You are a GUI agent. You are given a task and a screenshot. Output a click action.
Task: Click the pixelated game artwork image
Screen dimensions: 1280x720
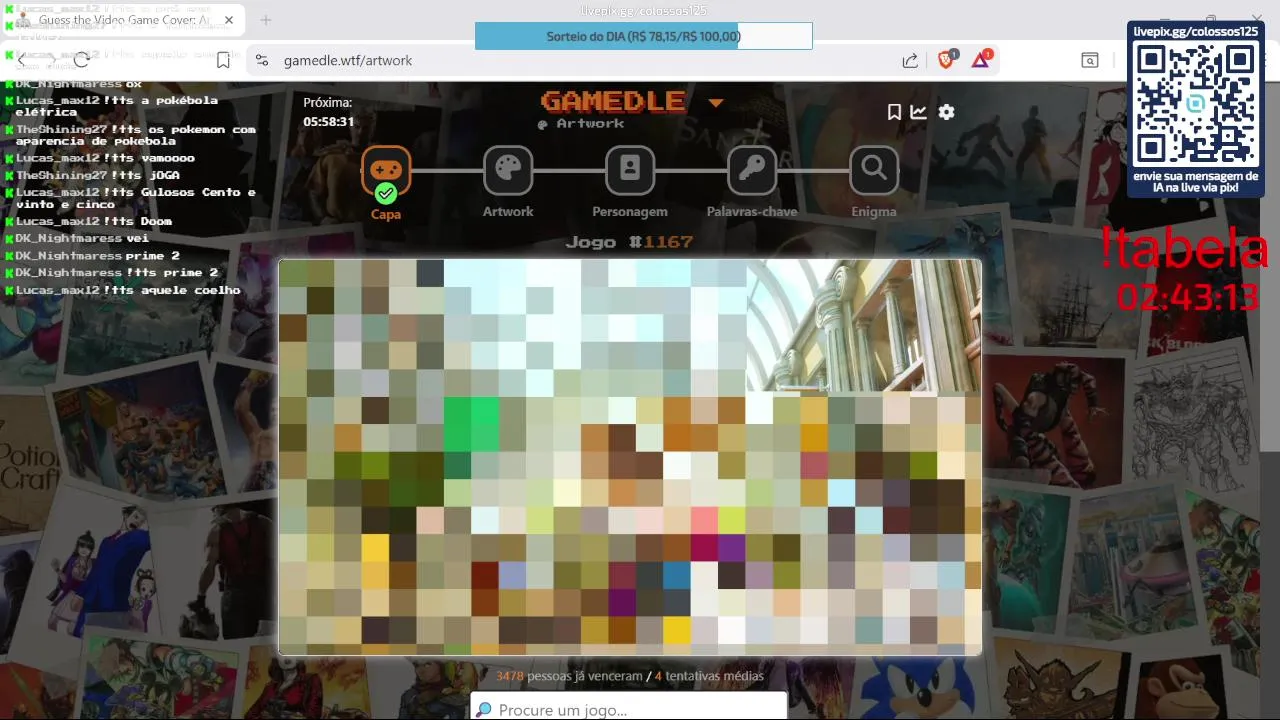[x=630, y=457]
